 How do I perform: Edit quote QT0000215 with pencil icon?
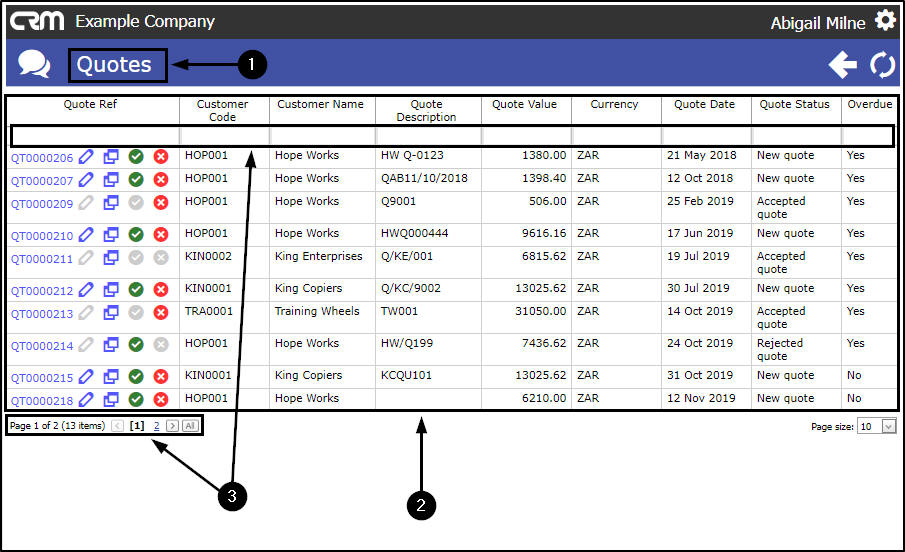point(86,376)
